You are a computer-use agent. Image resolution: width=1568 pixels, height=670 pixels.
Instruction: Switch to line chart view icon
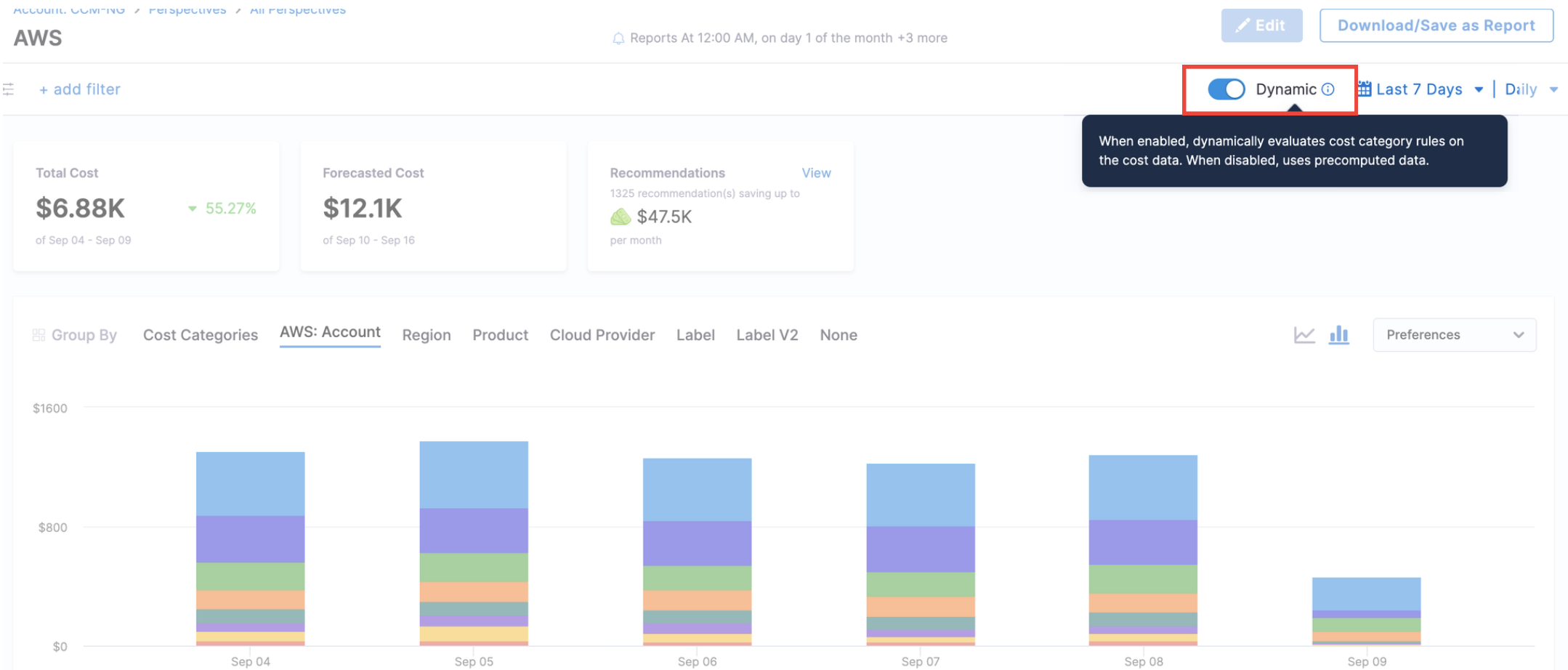click(x=1304, y=335)
